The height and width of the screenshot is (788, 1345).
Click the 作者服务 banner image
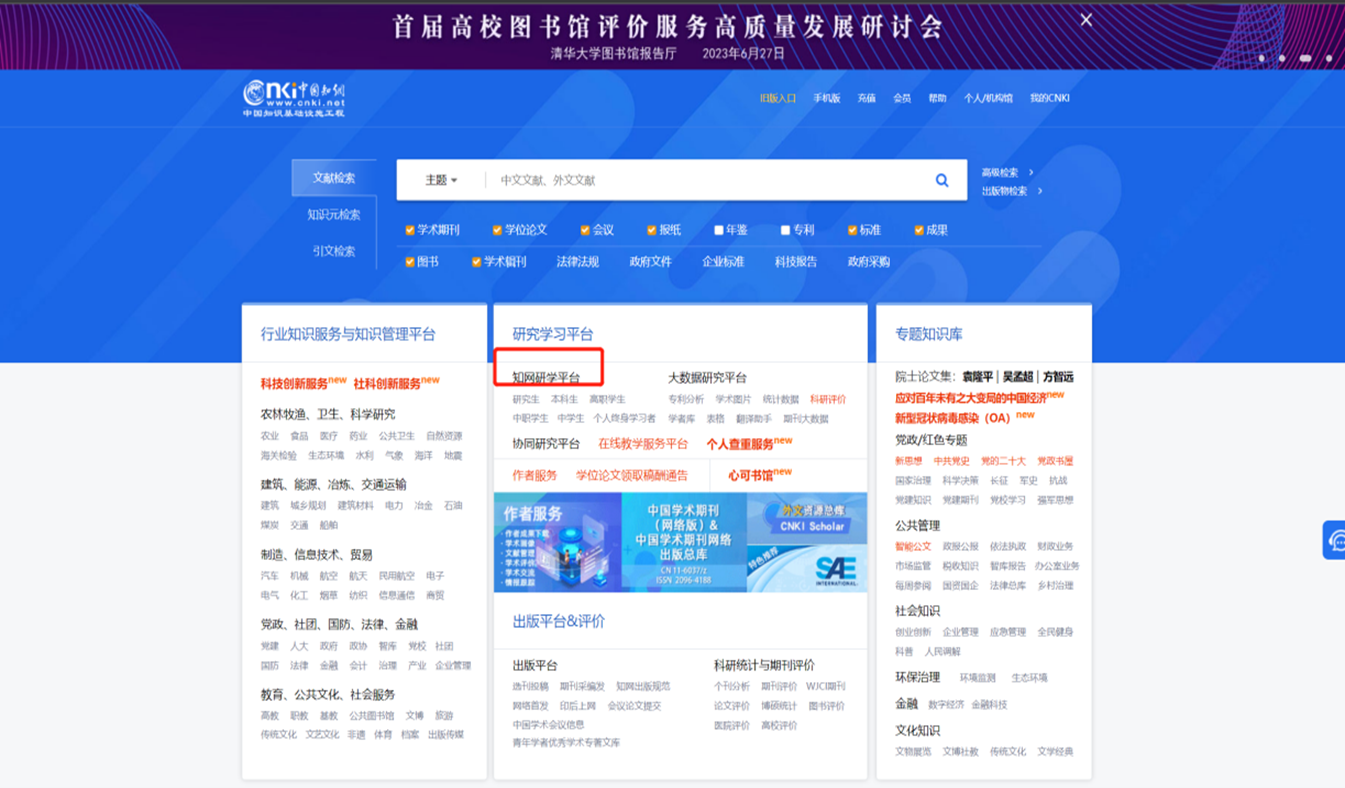557,542
